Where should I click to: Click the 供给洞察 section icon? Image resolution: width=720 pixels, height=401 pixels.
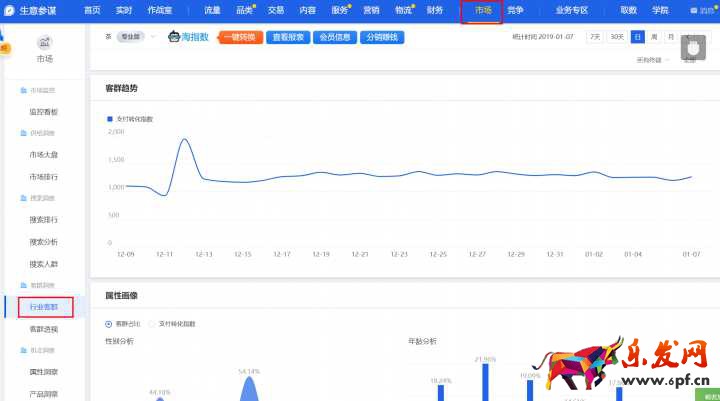point(23,133)
